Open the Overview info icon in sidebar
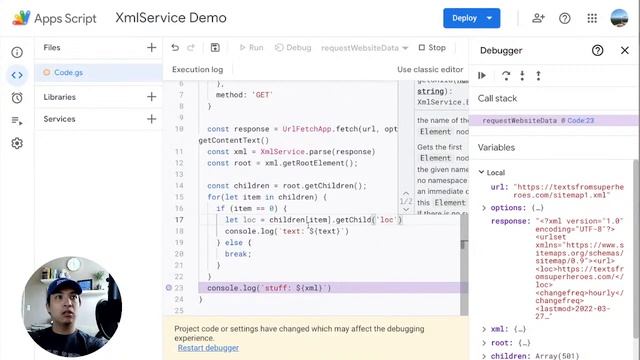Image resolution: width=640 pixels, height=360 pixels. (17, 52)
